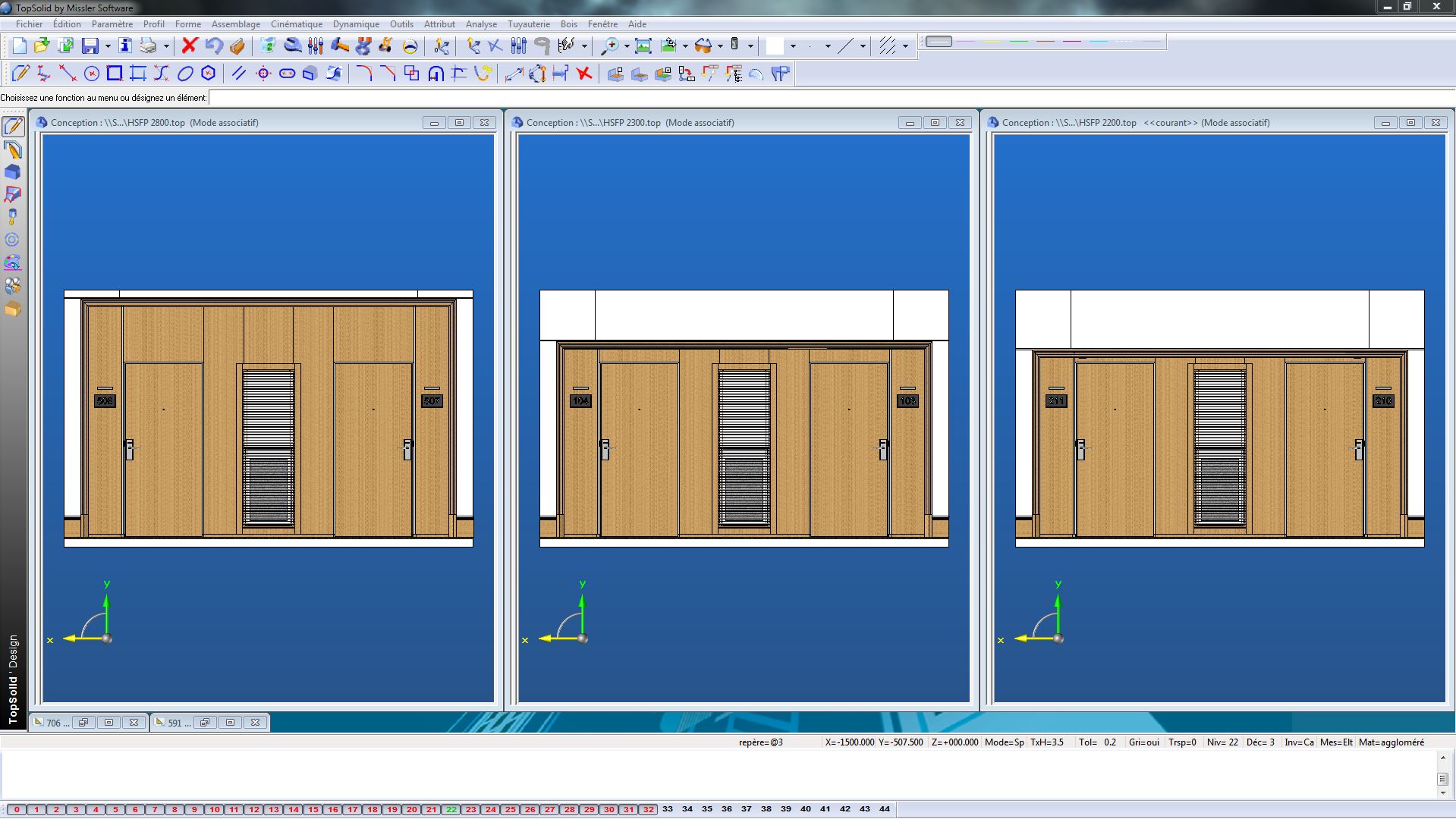Toggle layer 0 in the level bar
This screenshot has width=1456, height=819.
[x=17, y=809]
